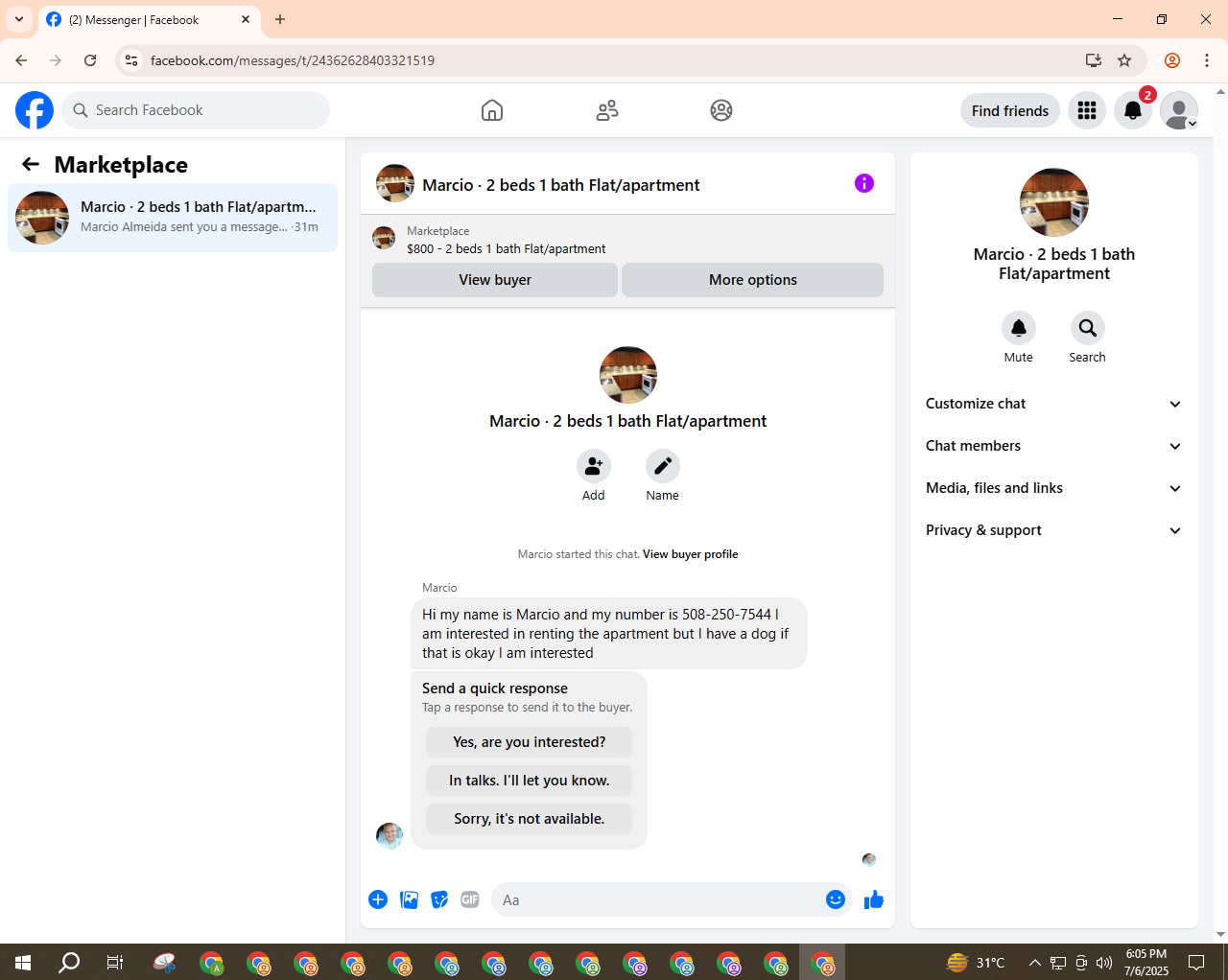This screenshot has height=980, width=1228.
Task: Send quick reply "Yes, are you interested?"
Action: [530, 742]
